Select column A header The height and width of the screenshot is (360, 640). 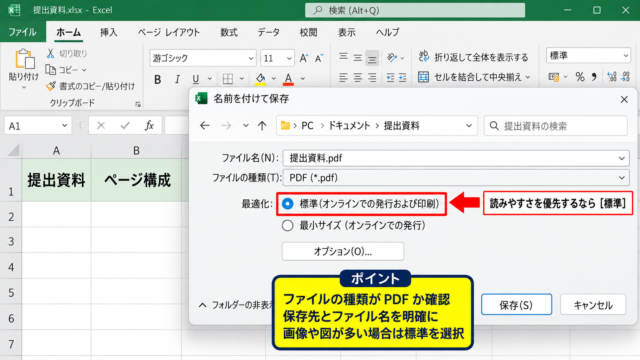pyautogui.click(x=56, y=151)
